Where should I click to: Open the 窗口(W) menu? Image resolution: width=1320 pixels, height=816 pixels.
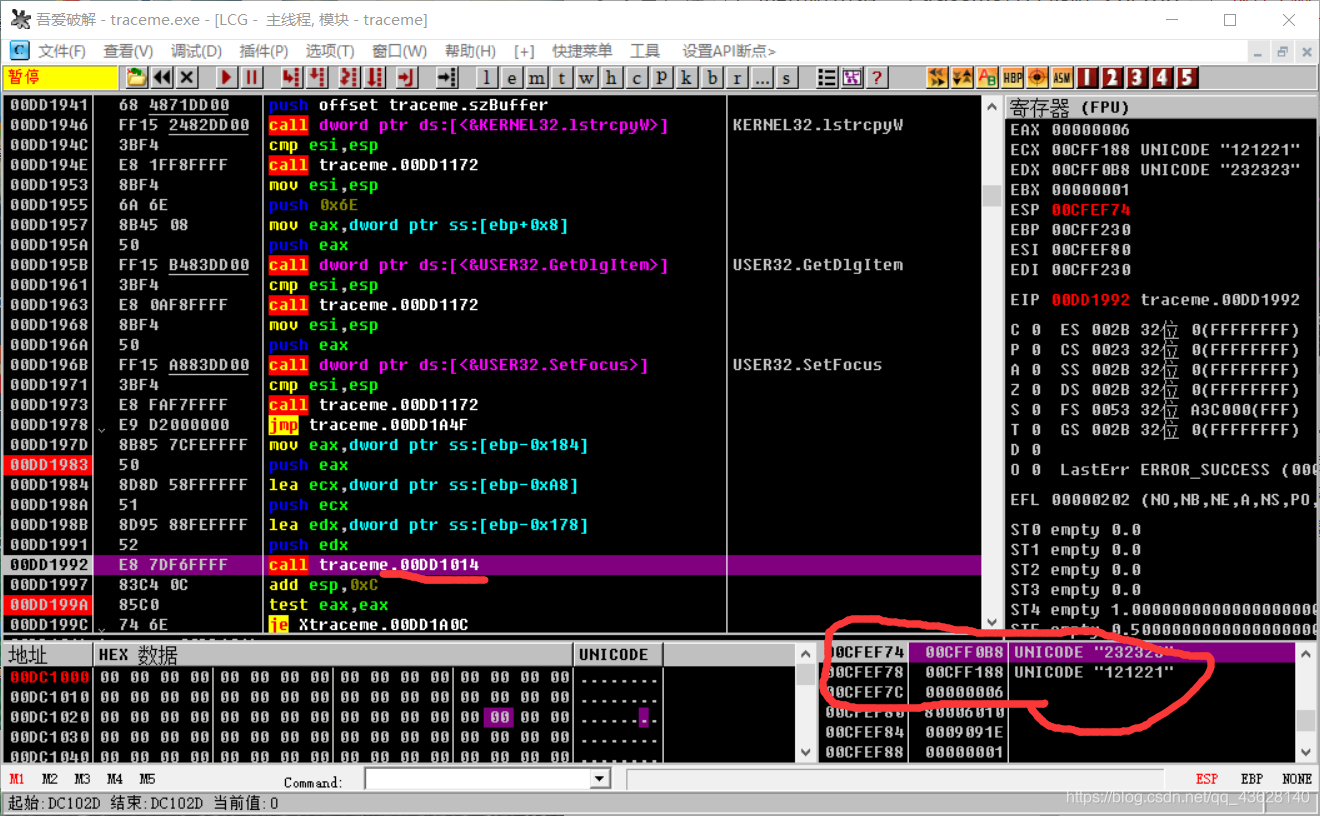pos(399,51)
